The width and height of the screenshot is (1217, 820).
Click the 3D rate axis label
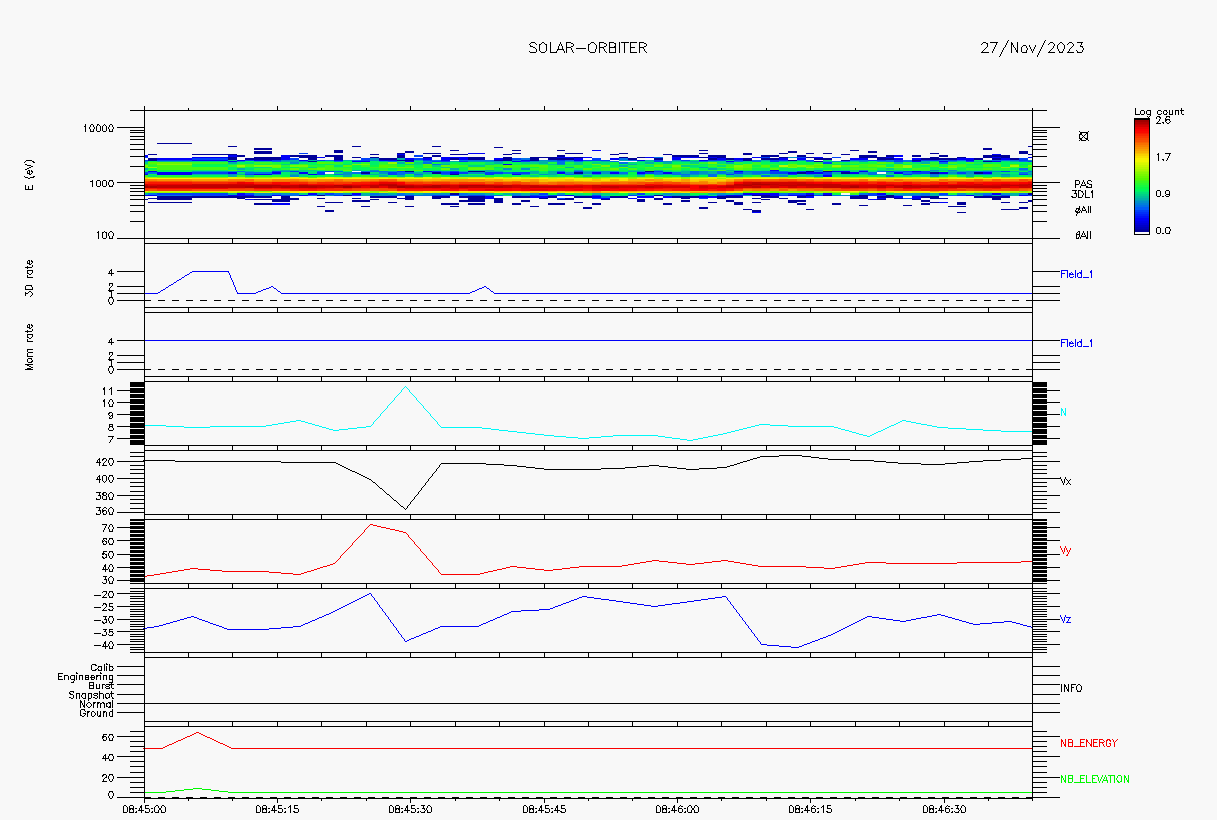click(x=30, y=277)
